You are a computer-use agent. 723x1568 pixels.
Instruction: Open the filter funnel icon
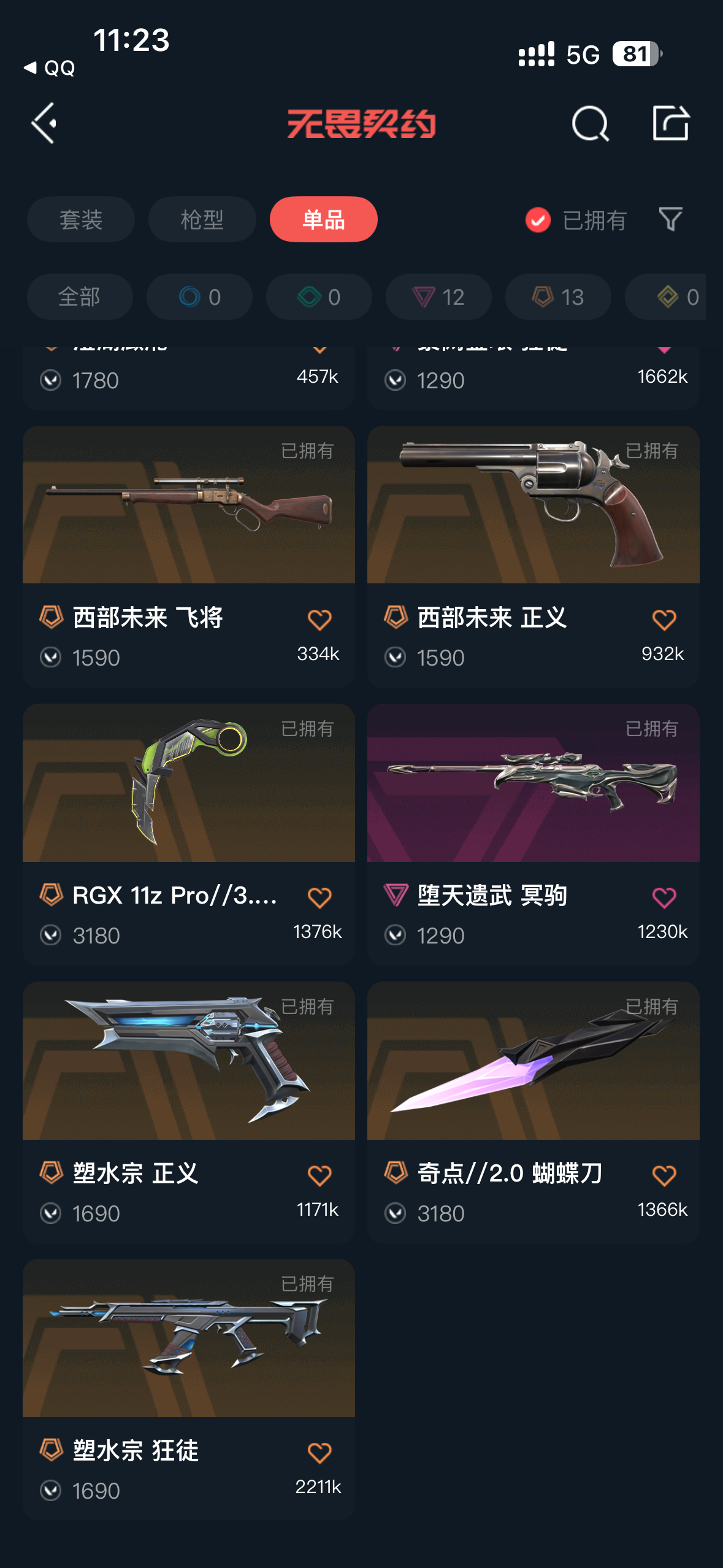coord(670,219)
